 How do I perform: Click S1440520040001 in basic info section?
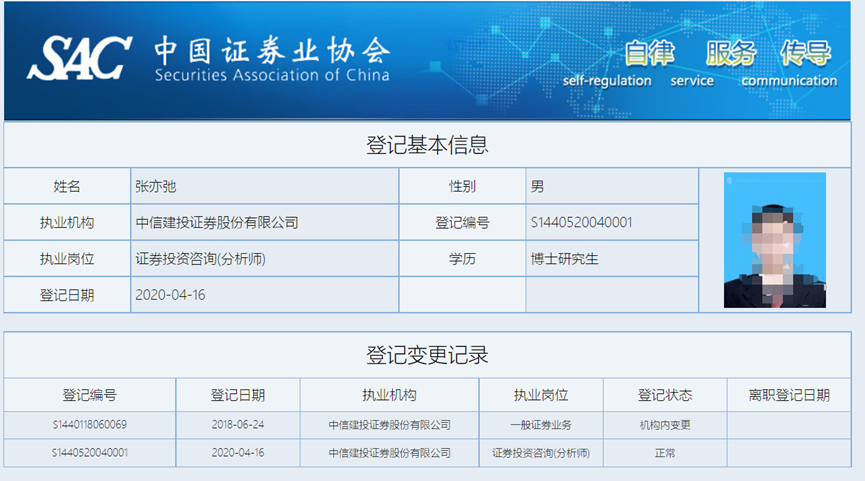(581, 222)
